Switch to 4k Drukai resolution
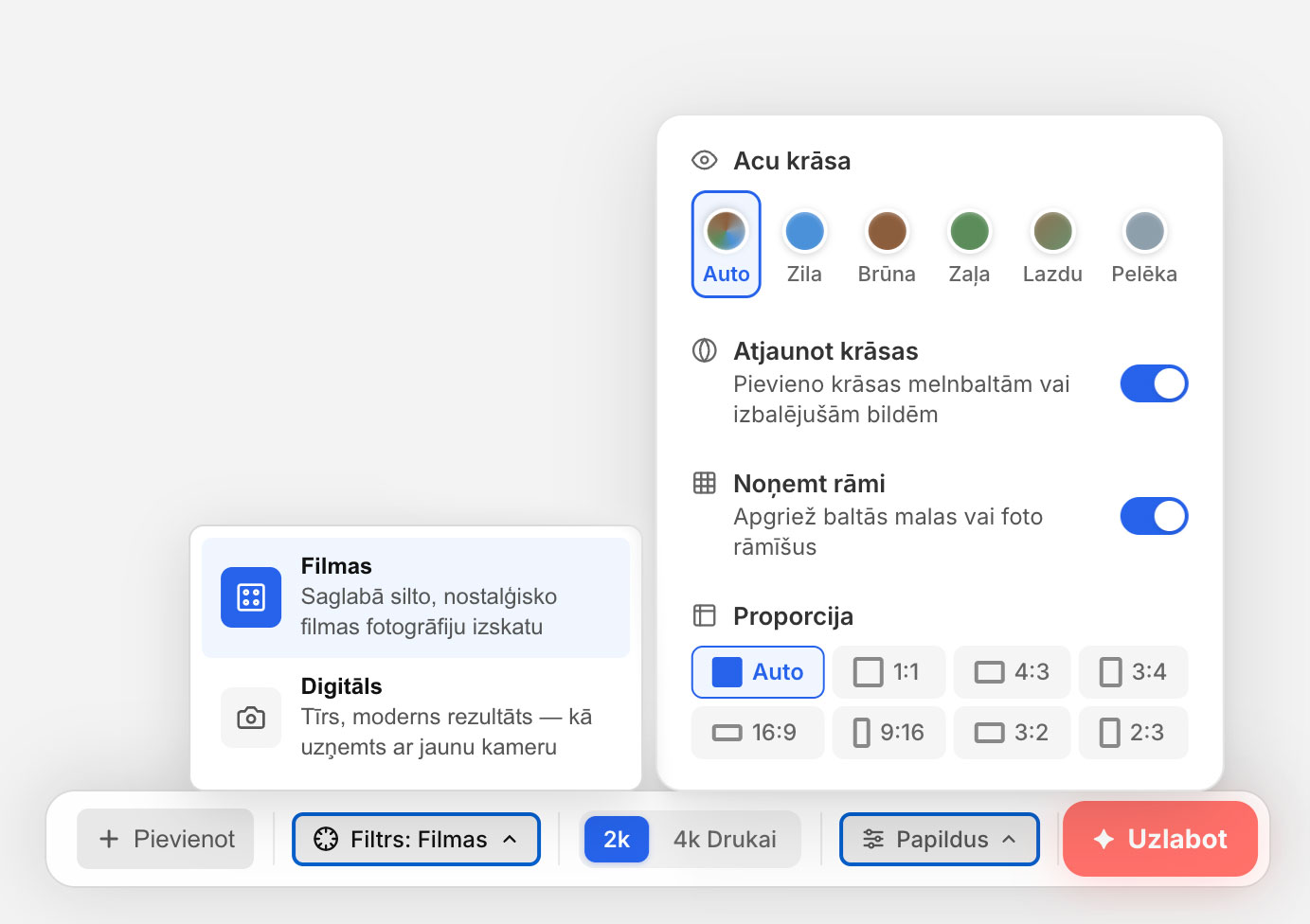The height and width of the screenshot is (924, 1310). [725, 839]
